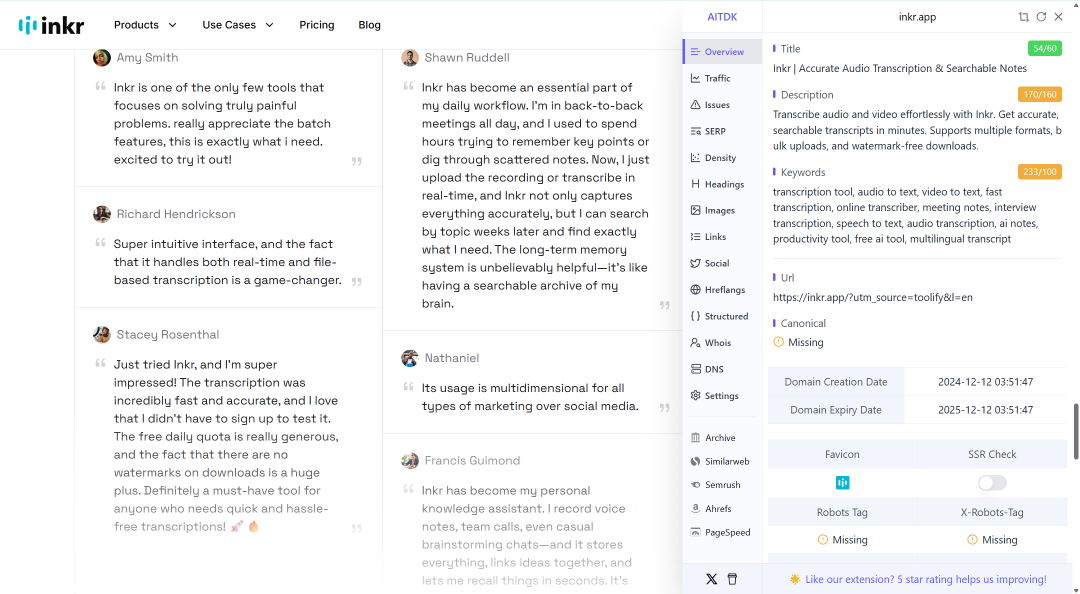Screen dimensions: 1080x594
Task: Click the keywords score badge 233/100
Action: 1039,172
